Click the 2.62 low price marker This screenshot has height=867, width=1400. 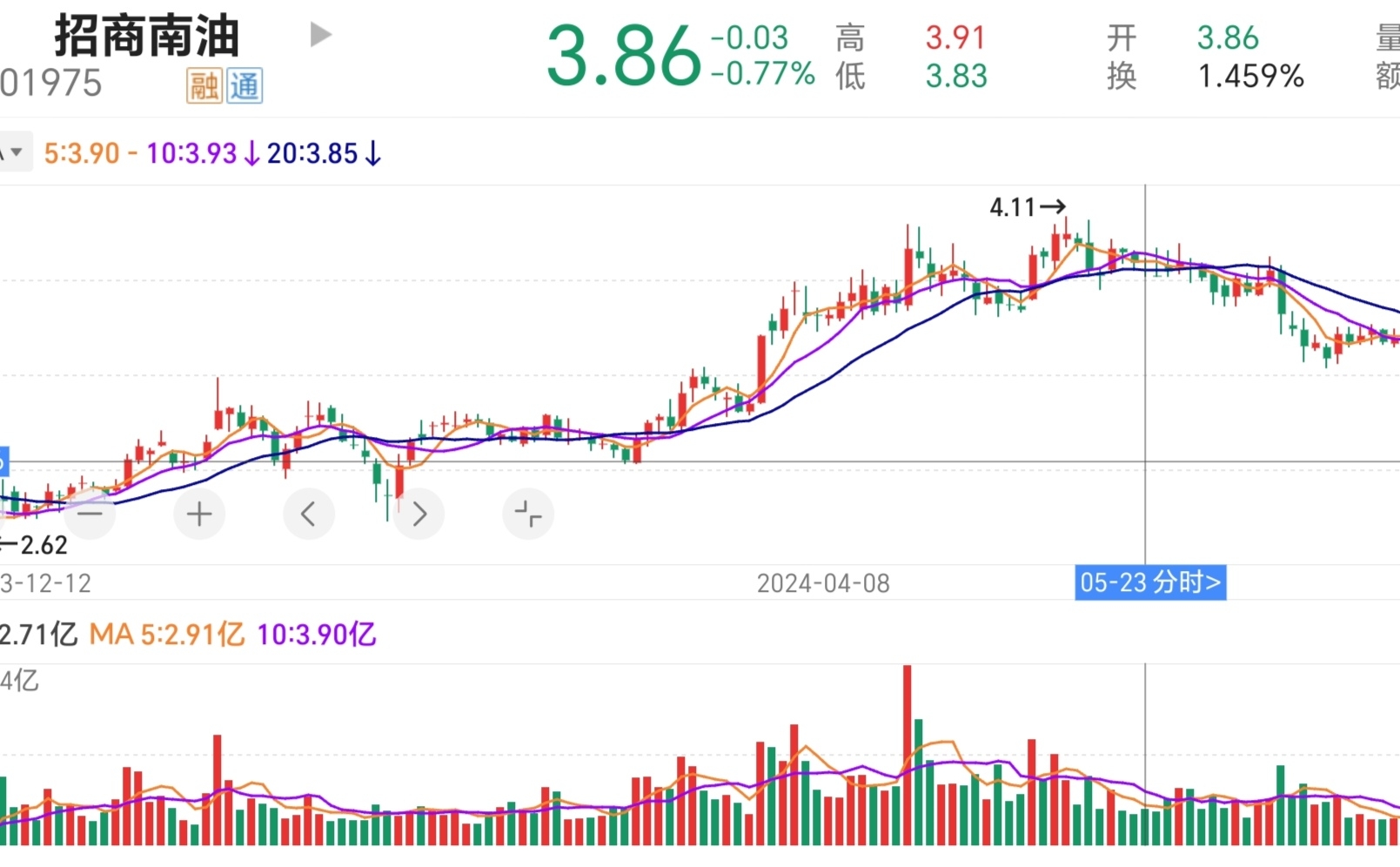click(x=34, y=546)
